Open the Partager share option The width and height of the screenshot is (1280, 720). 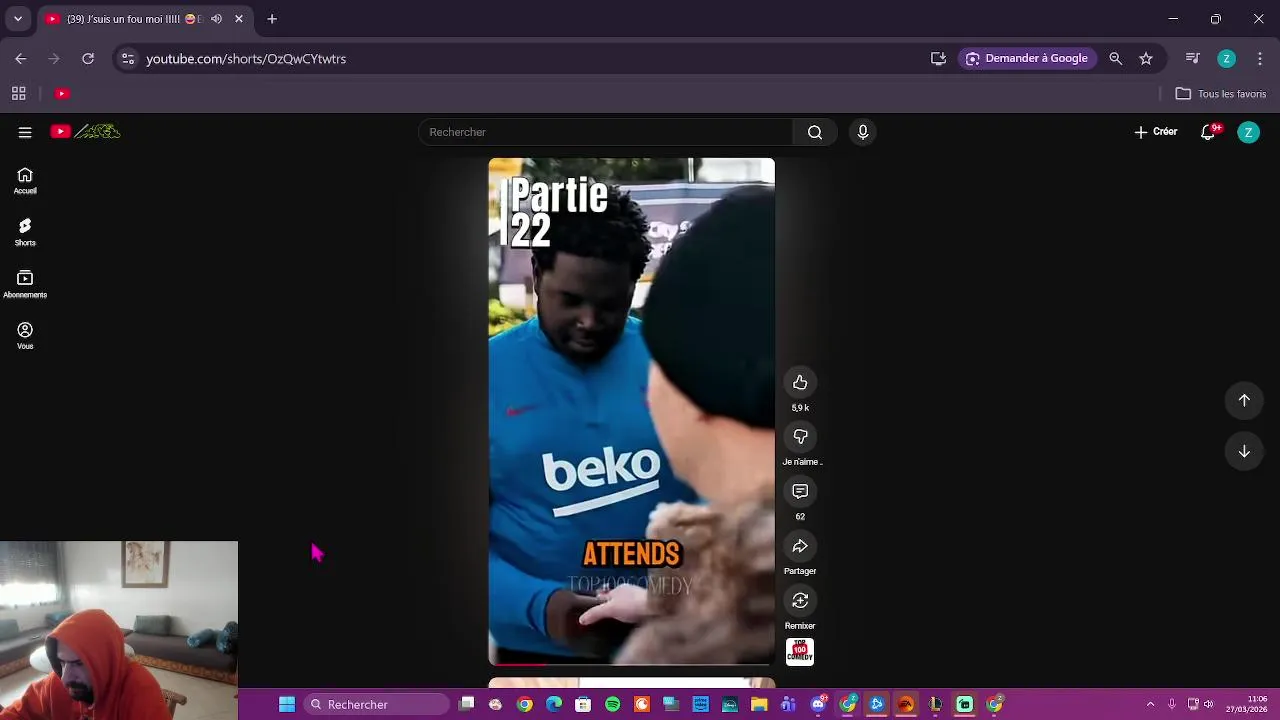[800, 546]
